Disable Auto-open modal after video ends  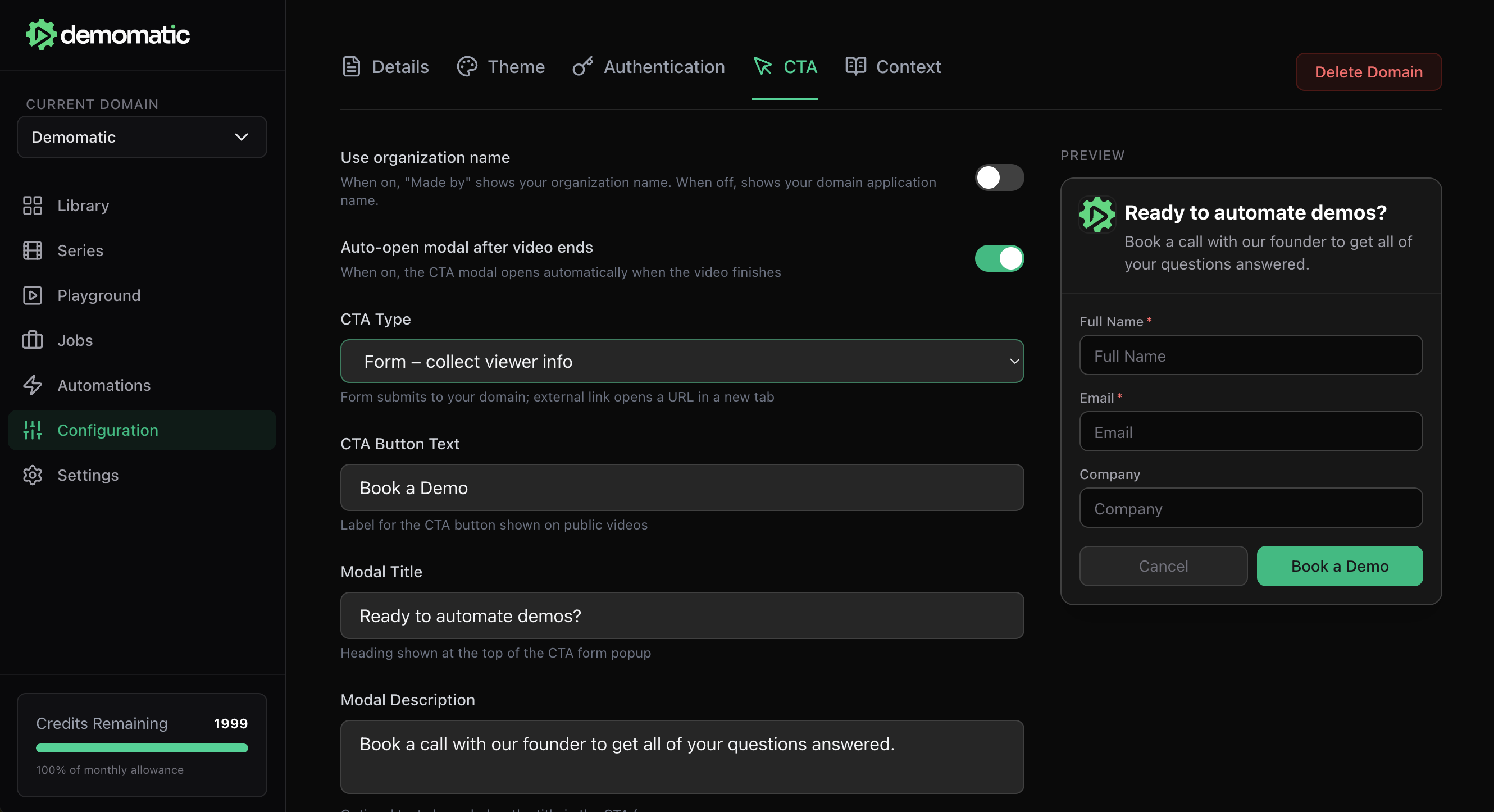click(999, 259)
